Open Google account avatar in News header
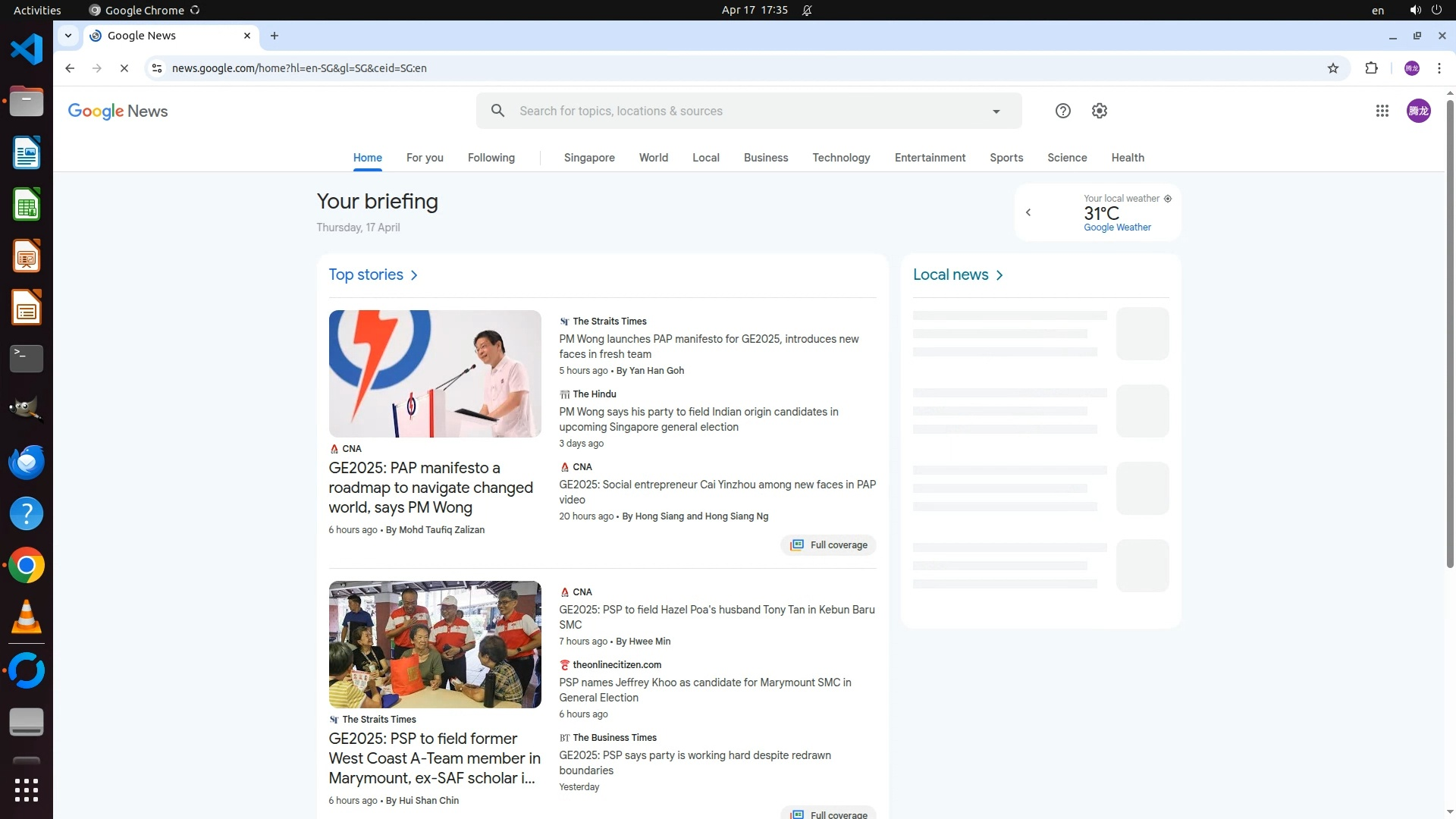 click(x=1418, y=111)
